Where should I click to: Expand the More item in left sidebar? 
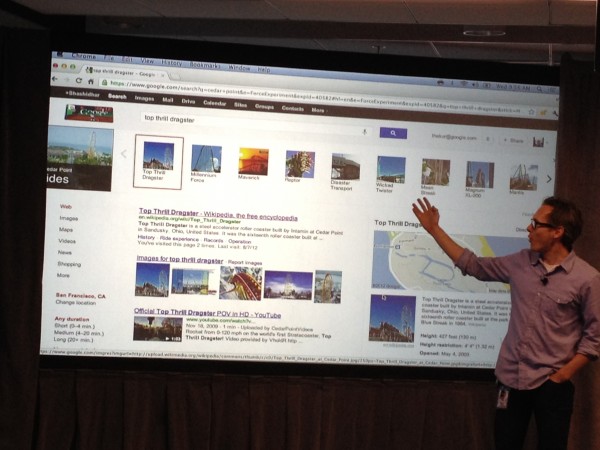click(64, 275)
